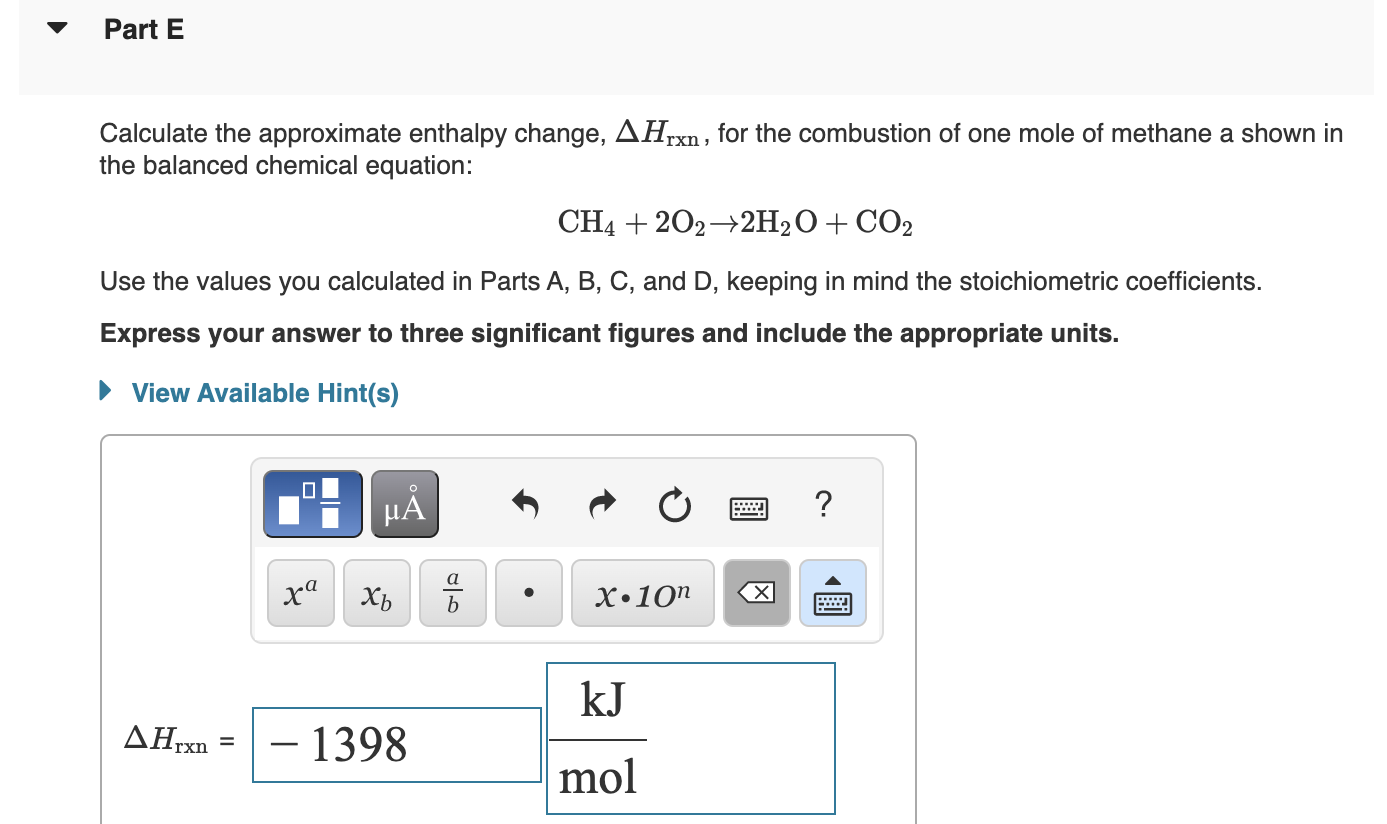
Task: Select the kJ/mol units entry box
Action: 690,737
